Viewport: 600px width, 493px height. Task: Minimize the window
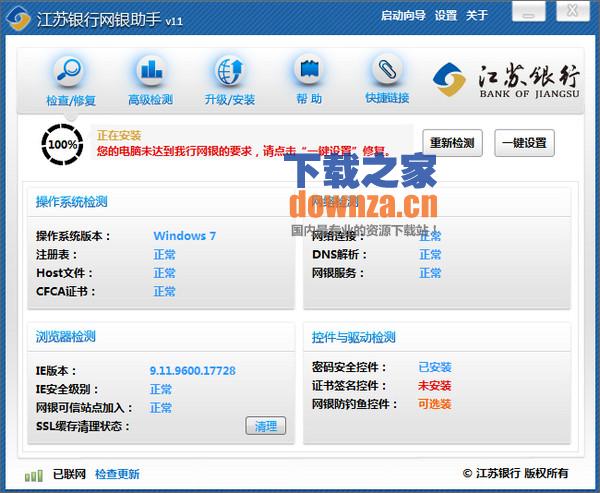coord(528,11)
